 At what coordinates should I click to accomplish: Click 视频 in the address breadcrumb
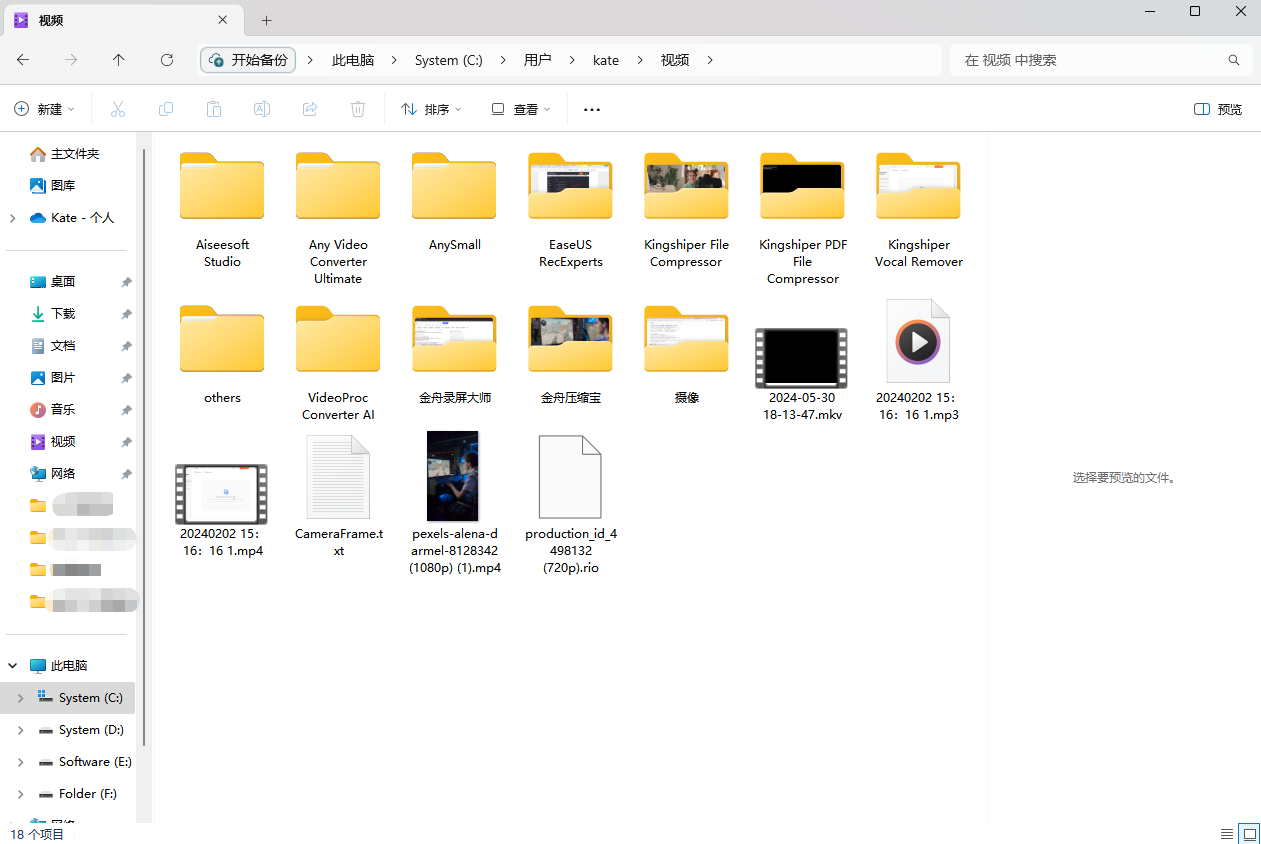[675, 60]
